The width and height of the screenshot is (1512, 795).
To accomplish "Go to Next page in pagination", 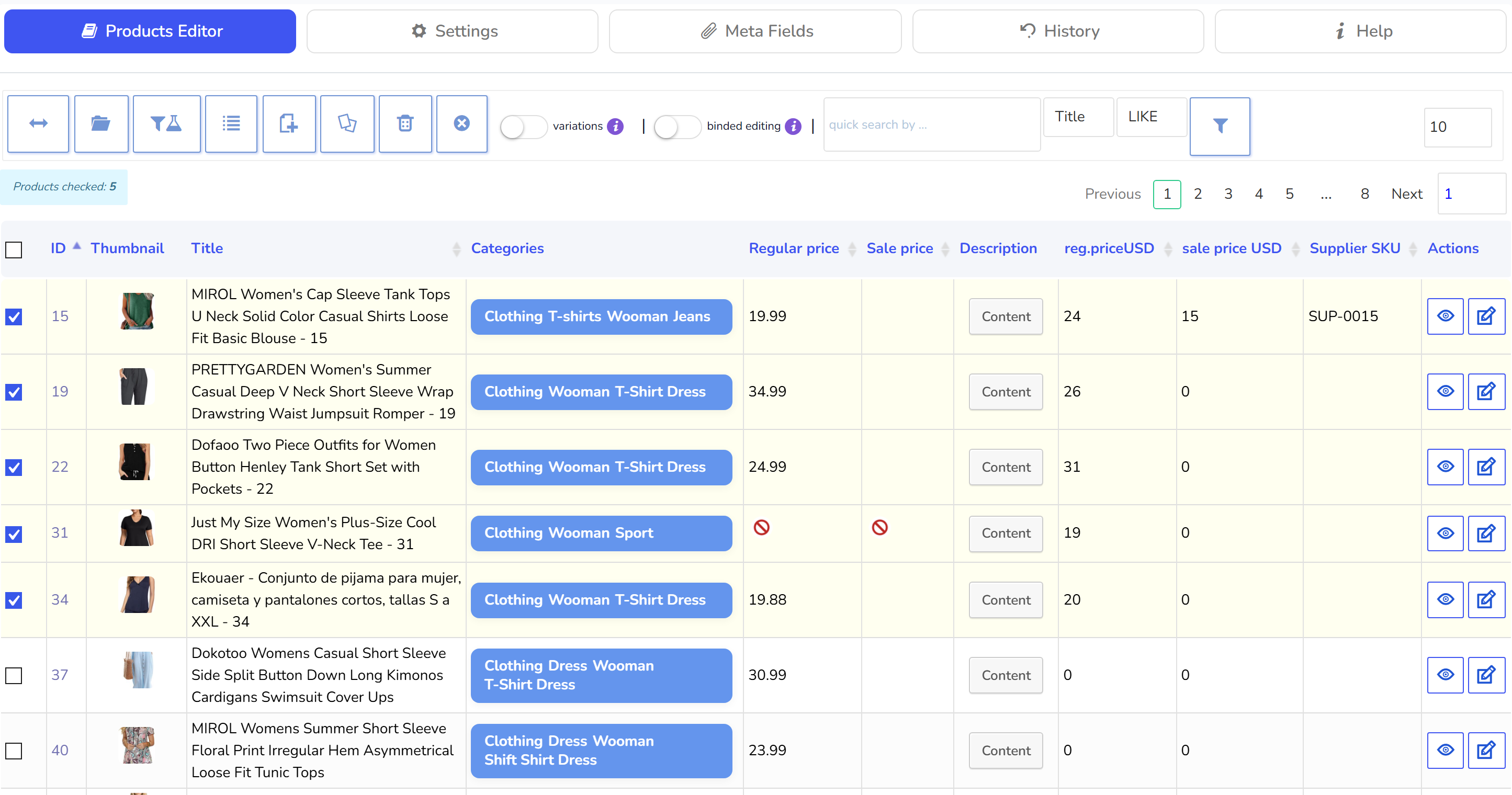I will pyautogui.click(x=1406, y=194).
